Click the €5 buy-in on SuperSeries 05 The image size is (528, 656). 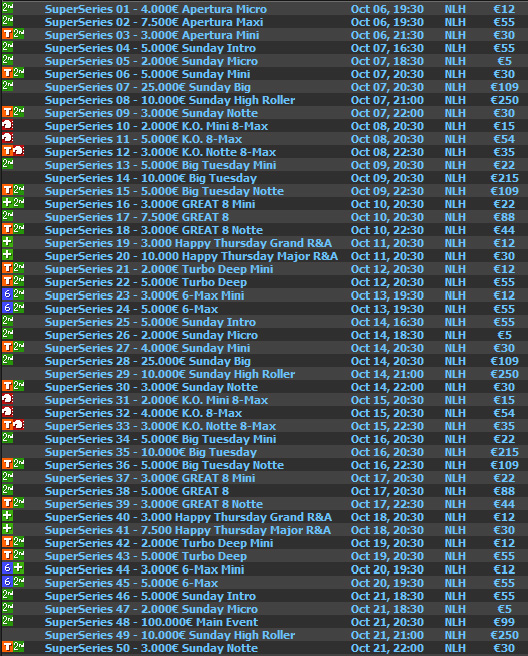(504, 61)
